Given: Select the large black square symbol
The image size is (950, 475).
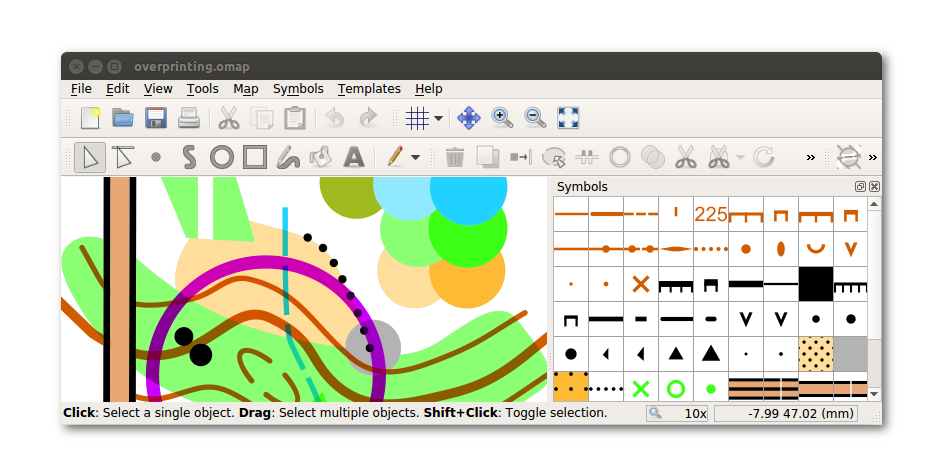Looking at the screenshot, I should (815, 284).
